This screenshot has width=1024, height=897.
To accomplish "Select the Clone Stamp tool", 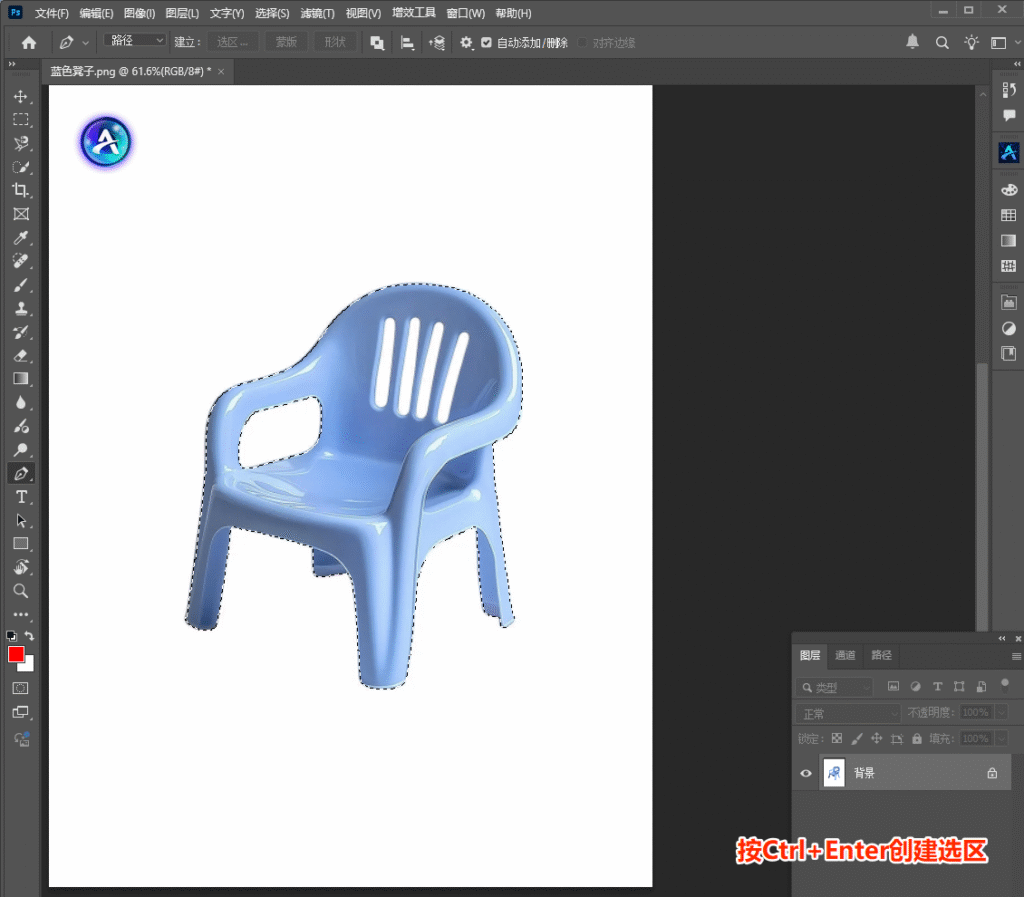I will click(x=21, y=309).
